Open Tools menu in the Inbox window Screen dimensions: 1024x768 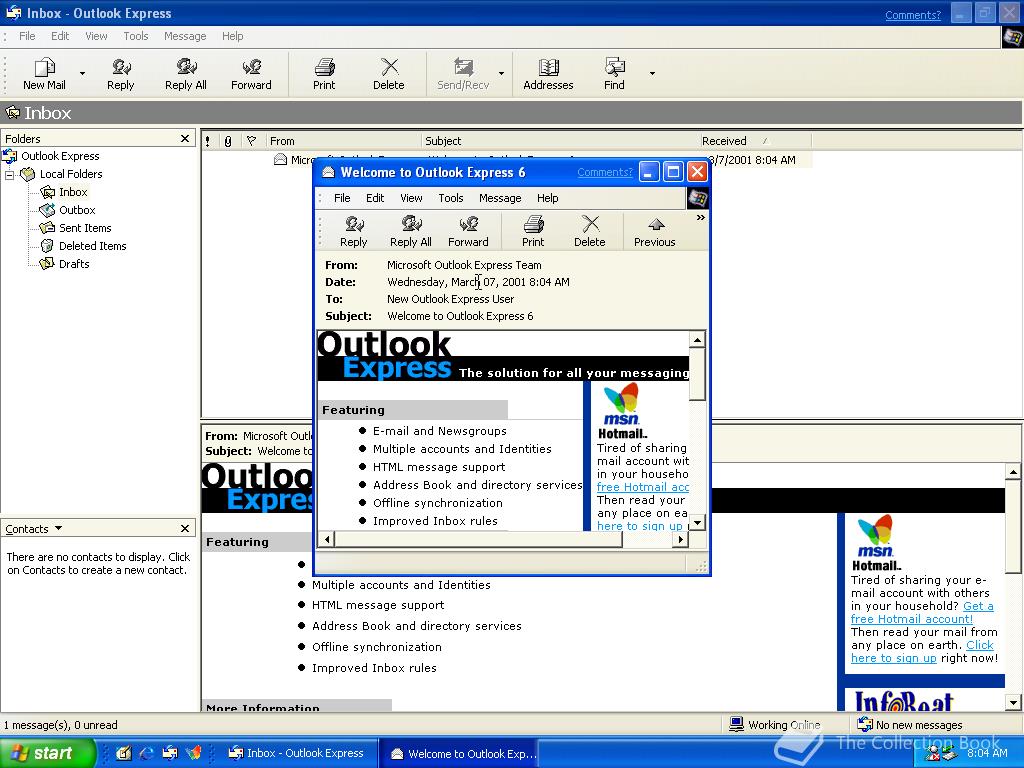[136, 36]
